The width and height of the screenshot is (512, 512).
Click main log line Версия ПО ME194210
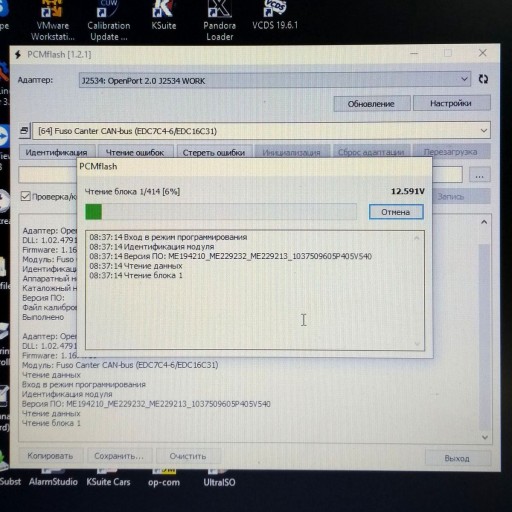coord(146,404)
